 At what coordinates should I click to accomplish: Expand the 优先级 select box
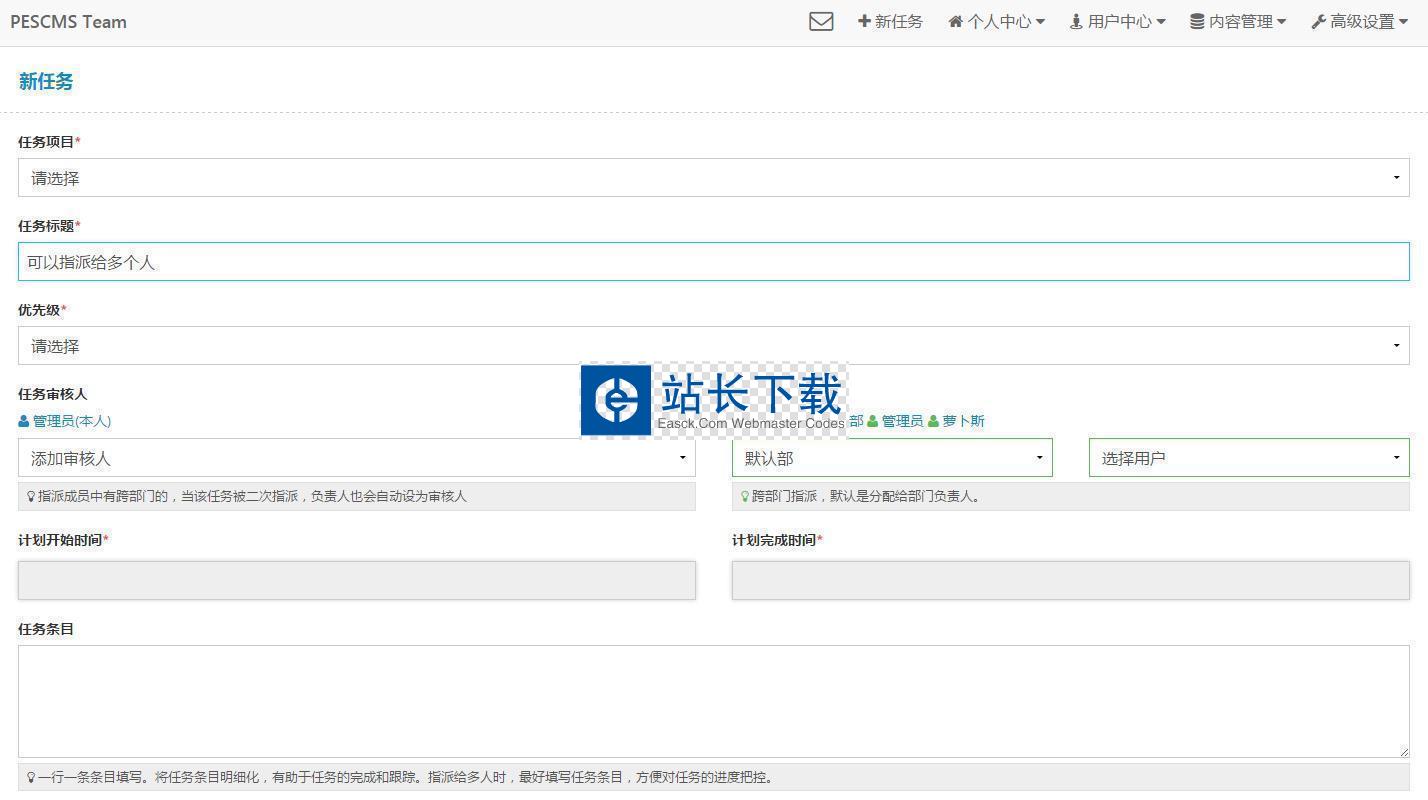(x=713, y=346)
